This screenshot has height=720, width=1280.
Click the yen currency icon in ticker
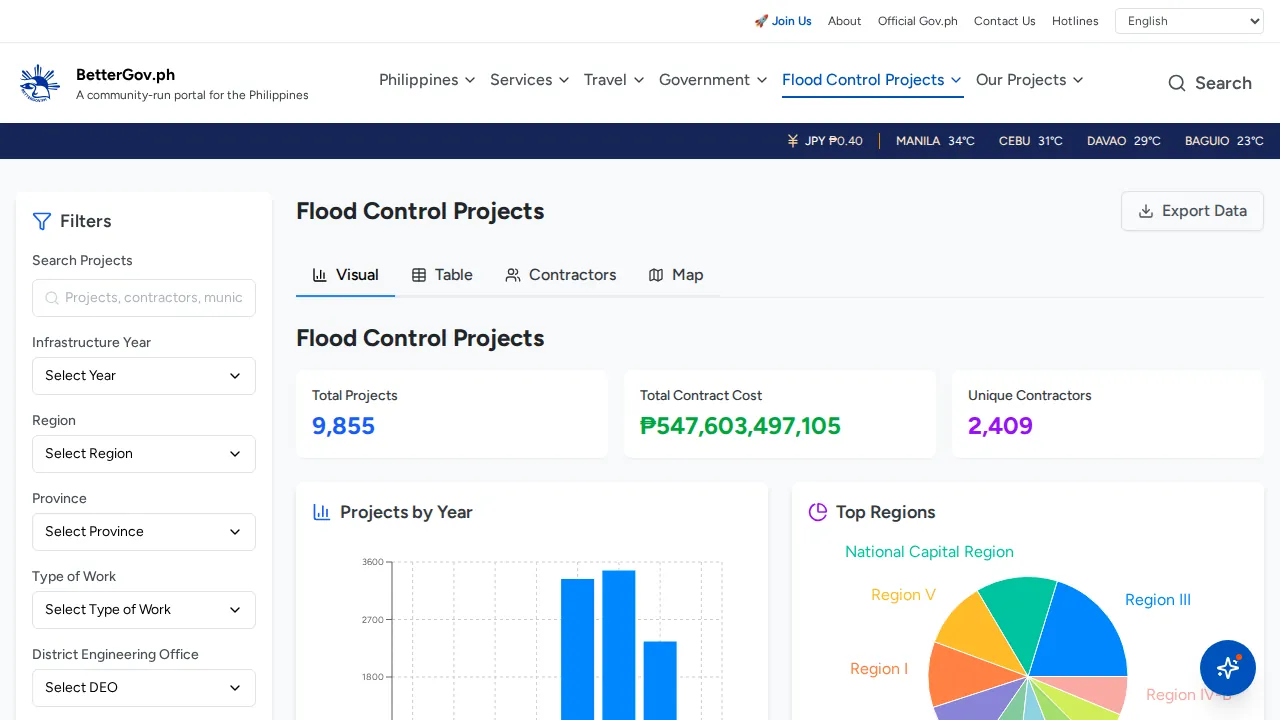793,141
